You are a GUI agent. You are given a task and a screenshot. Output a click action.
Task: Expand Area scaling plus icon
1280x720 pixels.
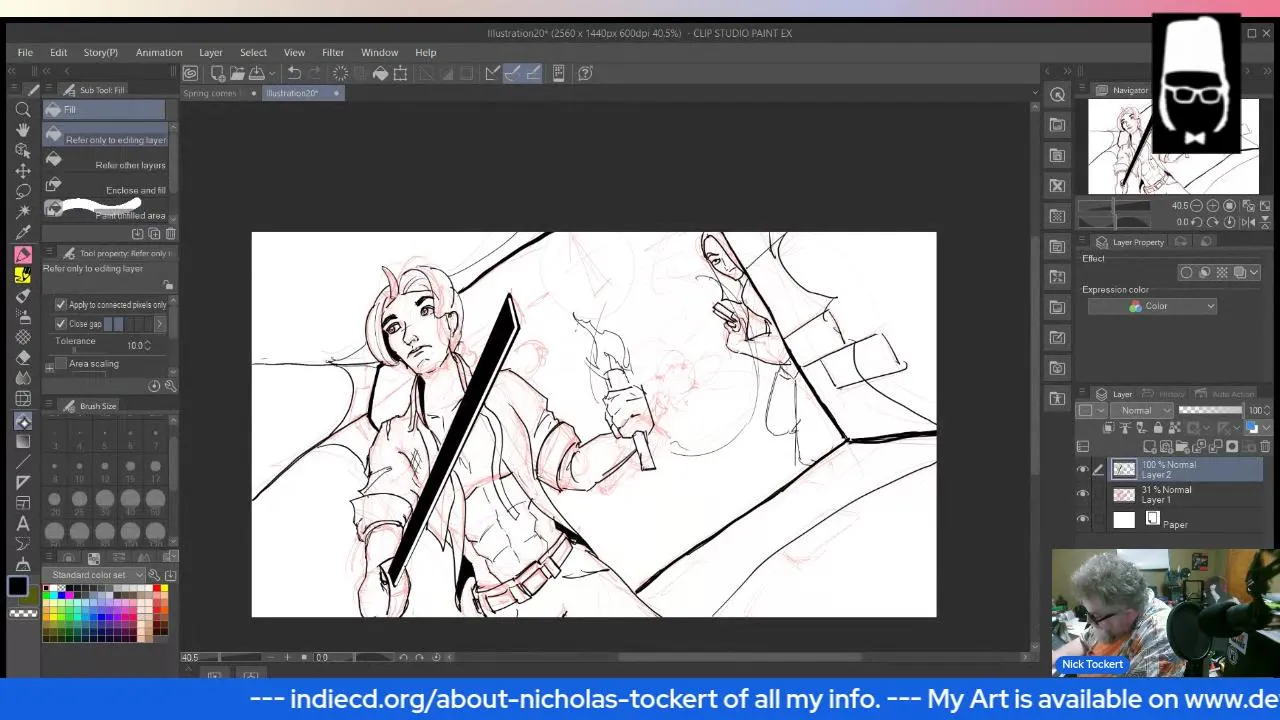(49, 368)
